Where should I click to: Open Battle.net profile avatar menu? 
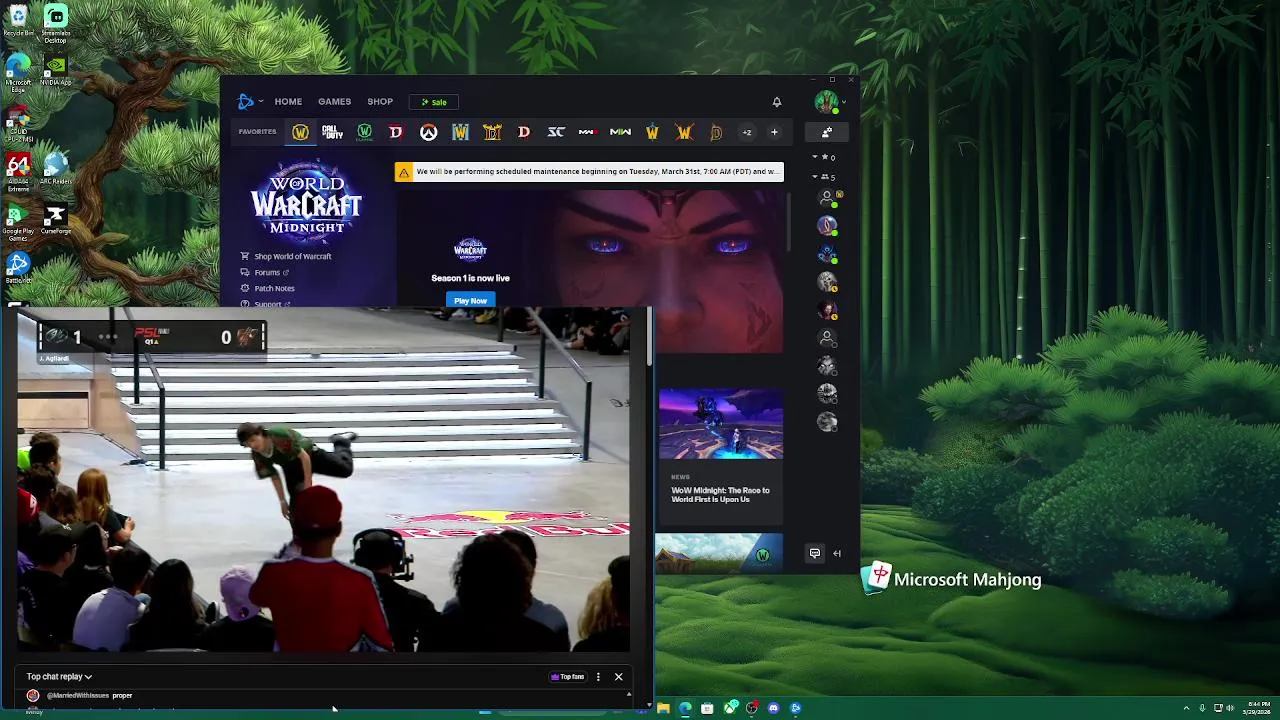point(826,102)
